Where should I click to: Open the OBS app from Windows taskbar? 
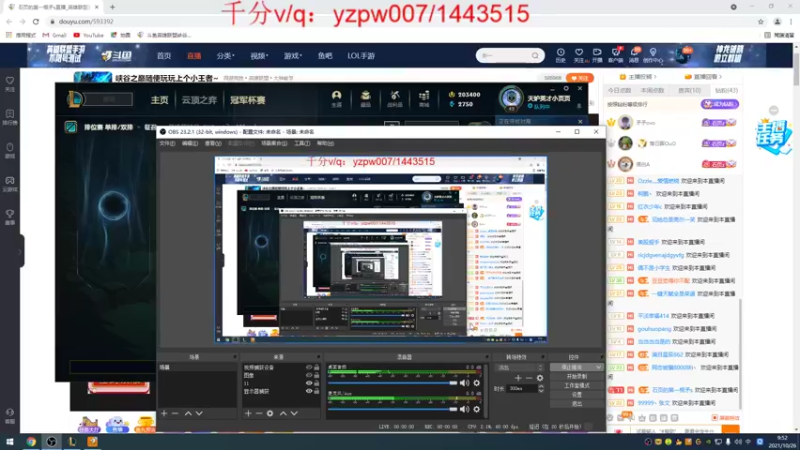point(51,442)
